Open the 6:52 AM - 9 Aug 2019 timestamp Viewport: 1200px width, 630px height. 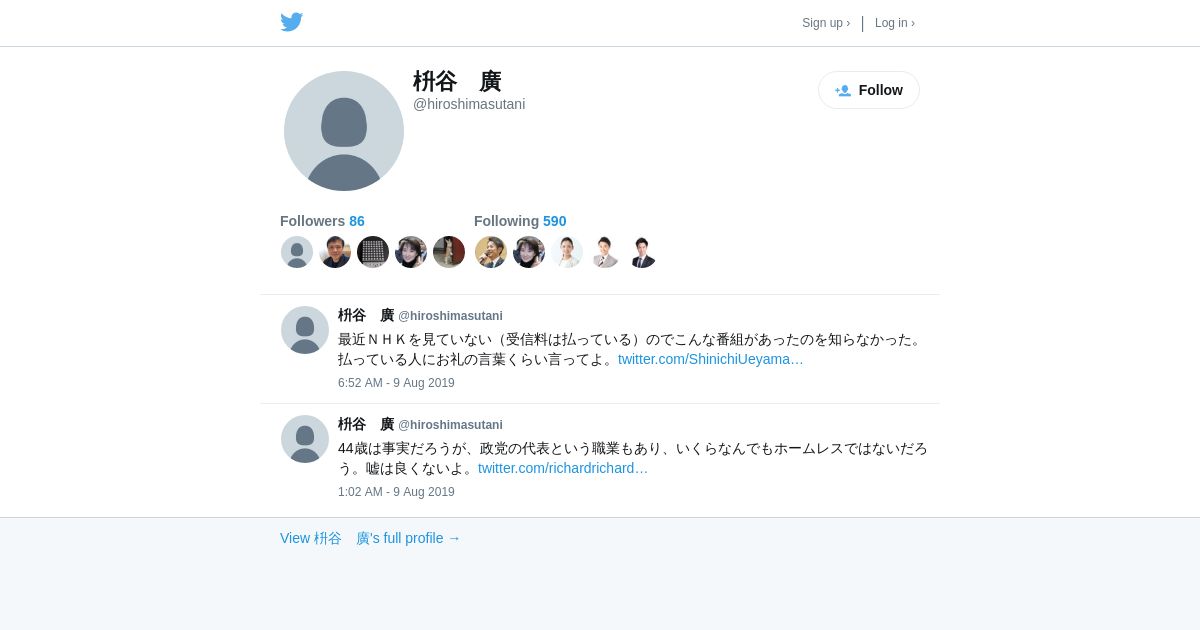click(396, 383)
